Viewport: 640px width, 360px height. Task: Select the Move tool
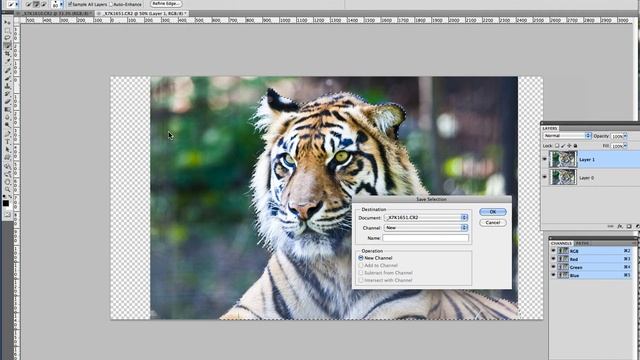(7, 23)
